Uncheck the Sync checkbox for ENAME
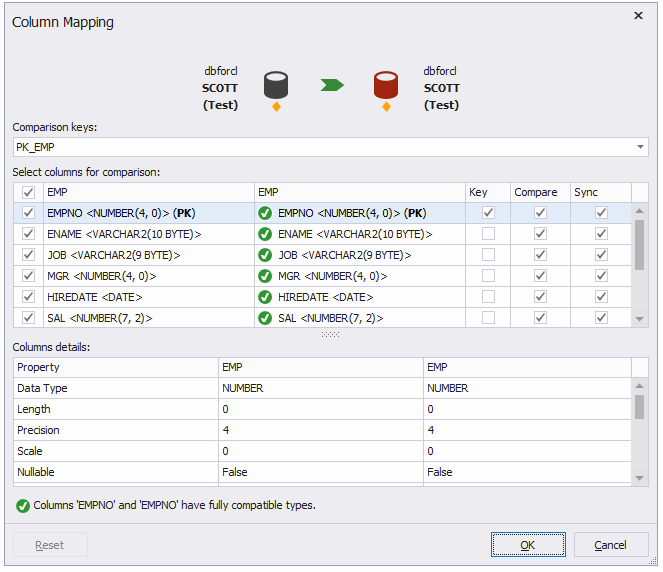Screen dimensions: 663x572 pos(601,234)
